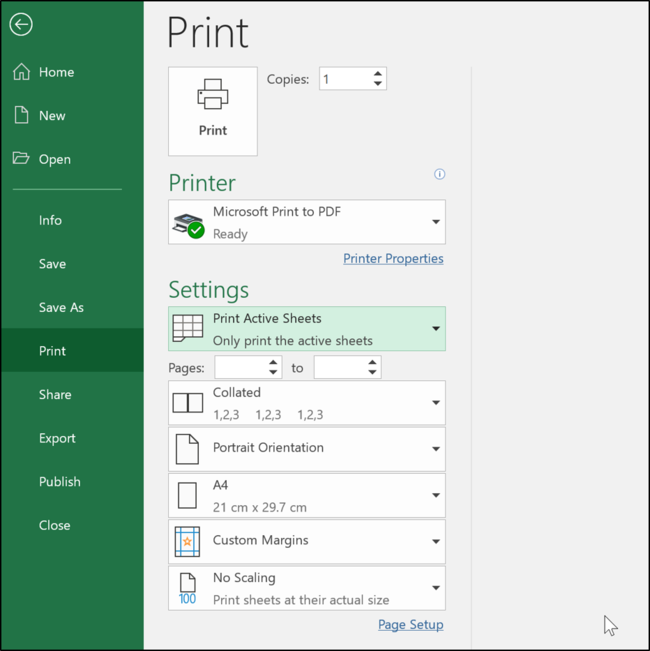The height and width of the screenshot is (651, 650).
Task: Open the Custom Margins dropdown
Action: pos(436,541)
